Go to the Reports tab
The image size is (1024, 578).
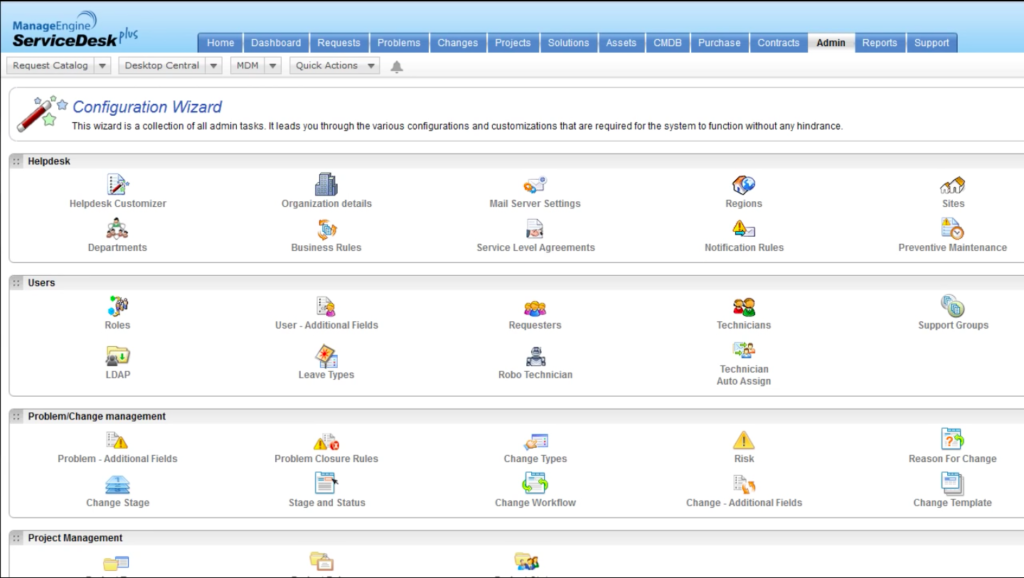[879, 42]
